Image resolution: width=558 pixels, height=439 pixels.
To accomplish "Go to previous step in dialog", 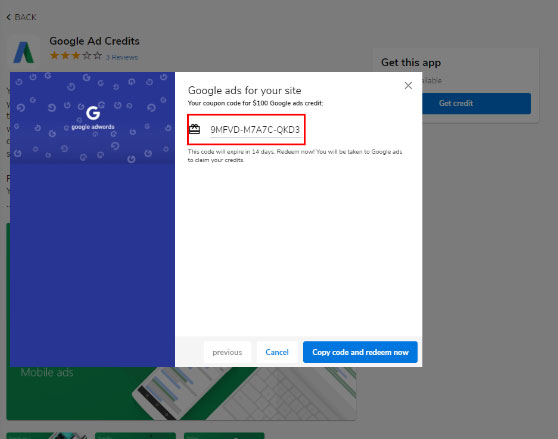I will [227, 352].
